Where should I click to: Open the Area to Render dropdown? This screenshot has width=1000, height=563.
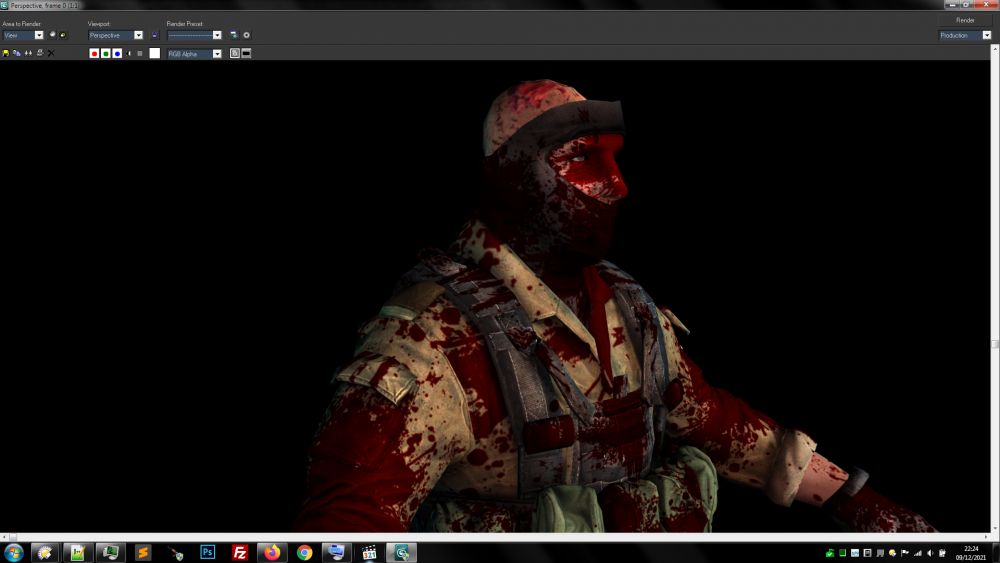click(39, 35)
